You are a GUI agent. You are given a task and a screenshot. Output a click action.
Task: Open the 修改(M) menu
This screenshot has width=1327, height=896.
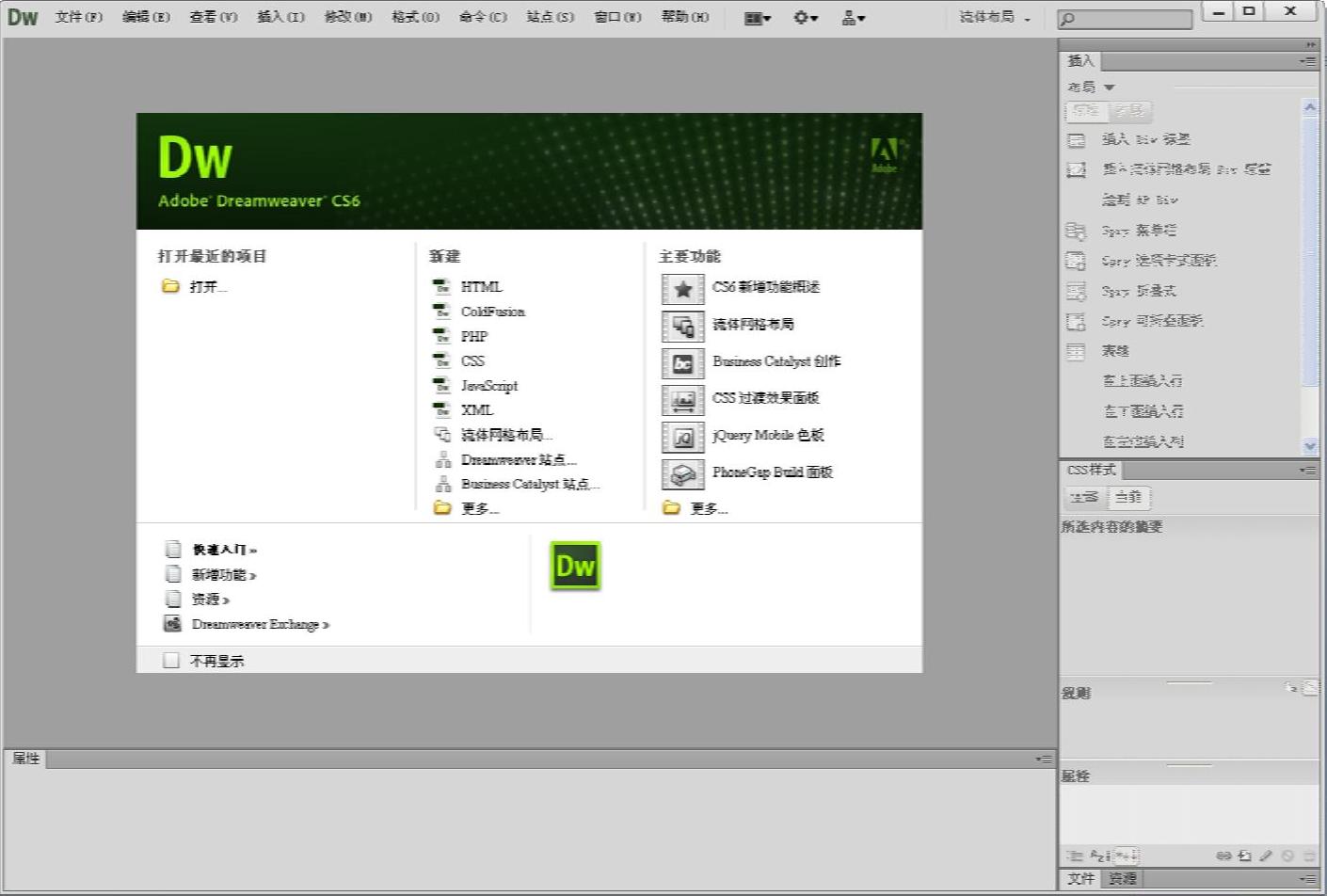(348, 17)
